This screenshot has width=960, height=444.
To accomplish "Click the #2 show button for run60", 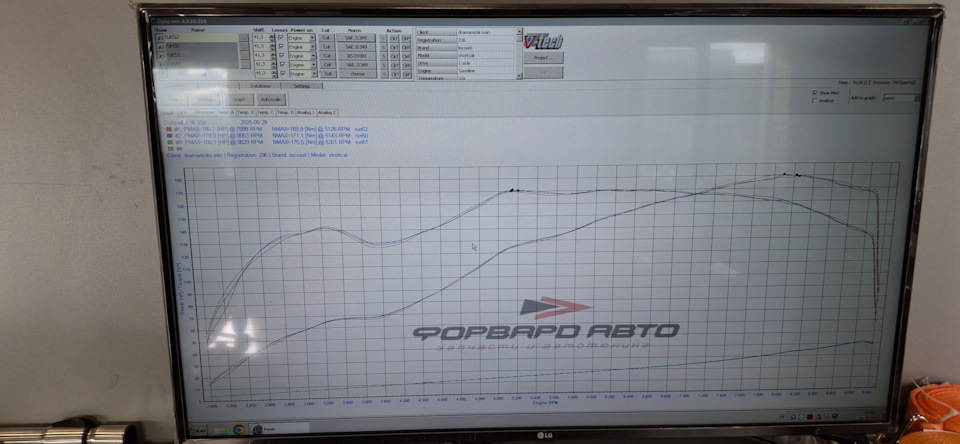I will coord(161,47).
